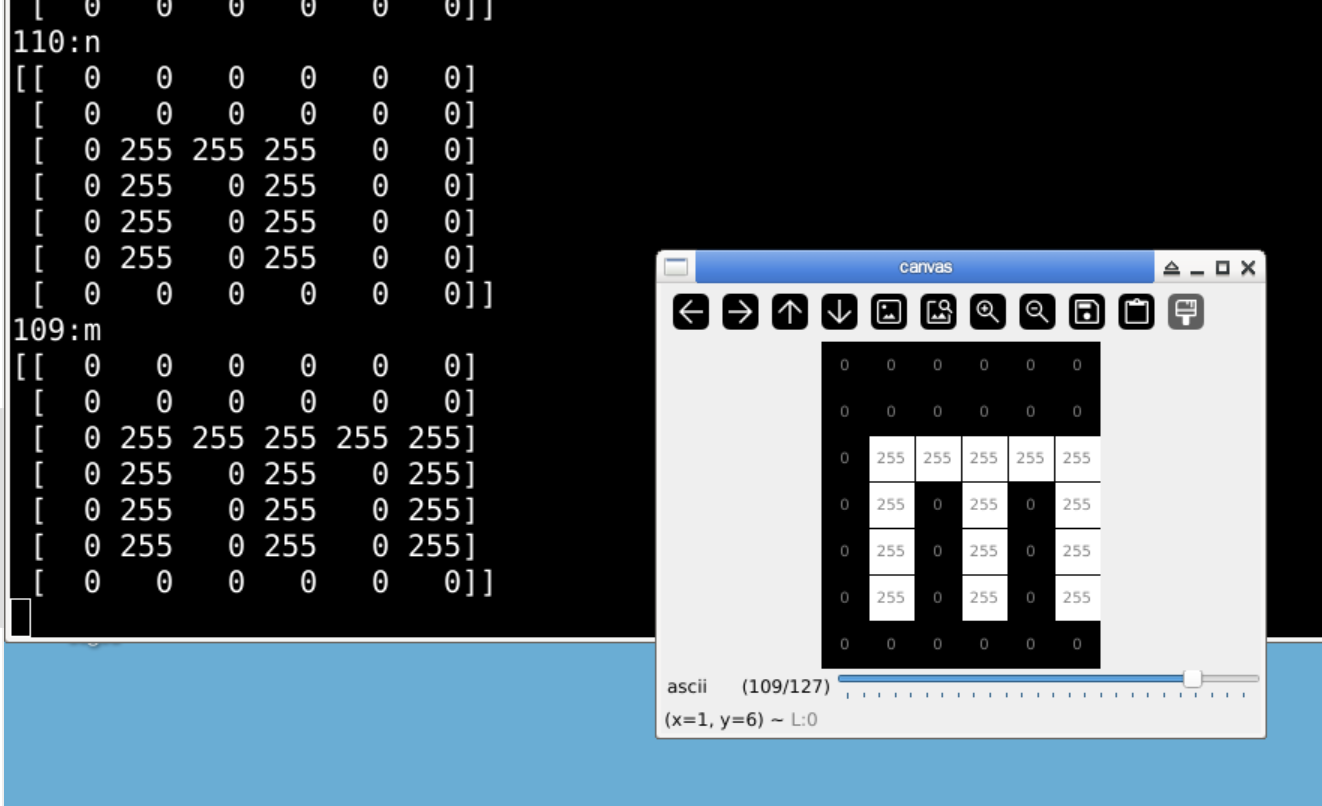Viewport: 1322px width, 806px height.
Task: Click the "ascii" trackbar label
Action: coord(687,687)
